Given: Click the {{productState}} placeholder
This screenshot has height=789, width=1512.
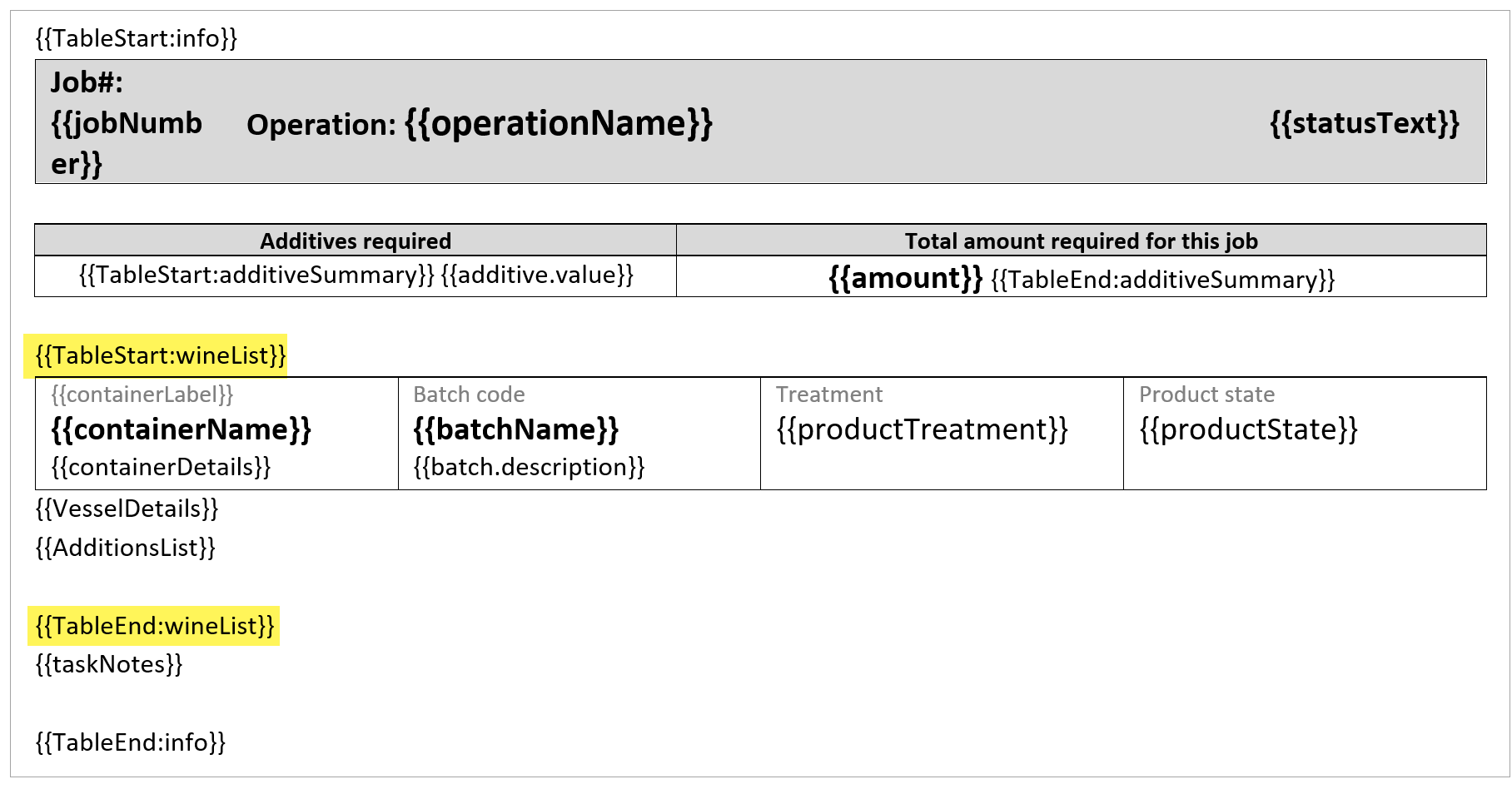Looking at the screenshot, I should click(1248, 430).
